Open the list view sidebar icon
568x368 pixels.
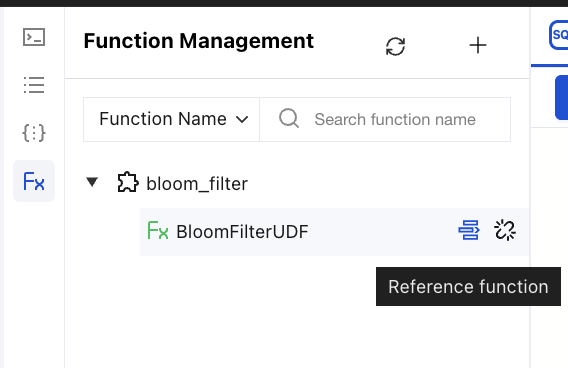pos(34,85)
